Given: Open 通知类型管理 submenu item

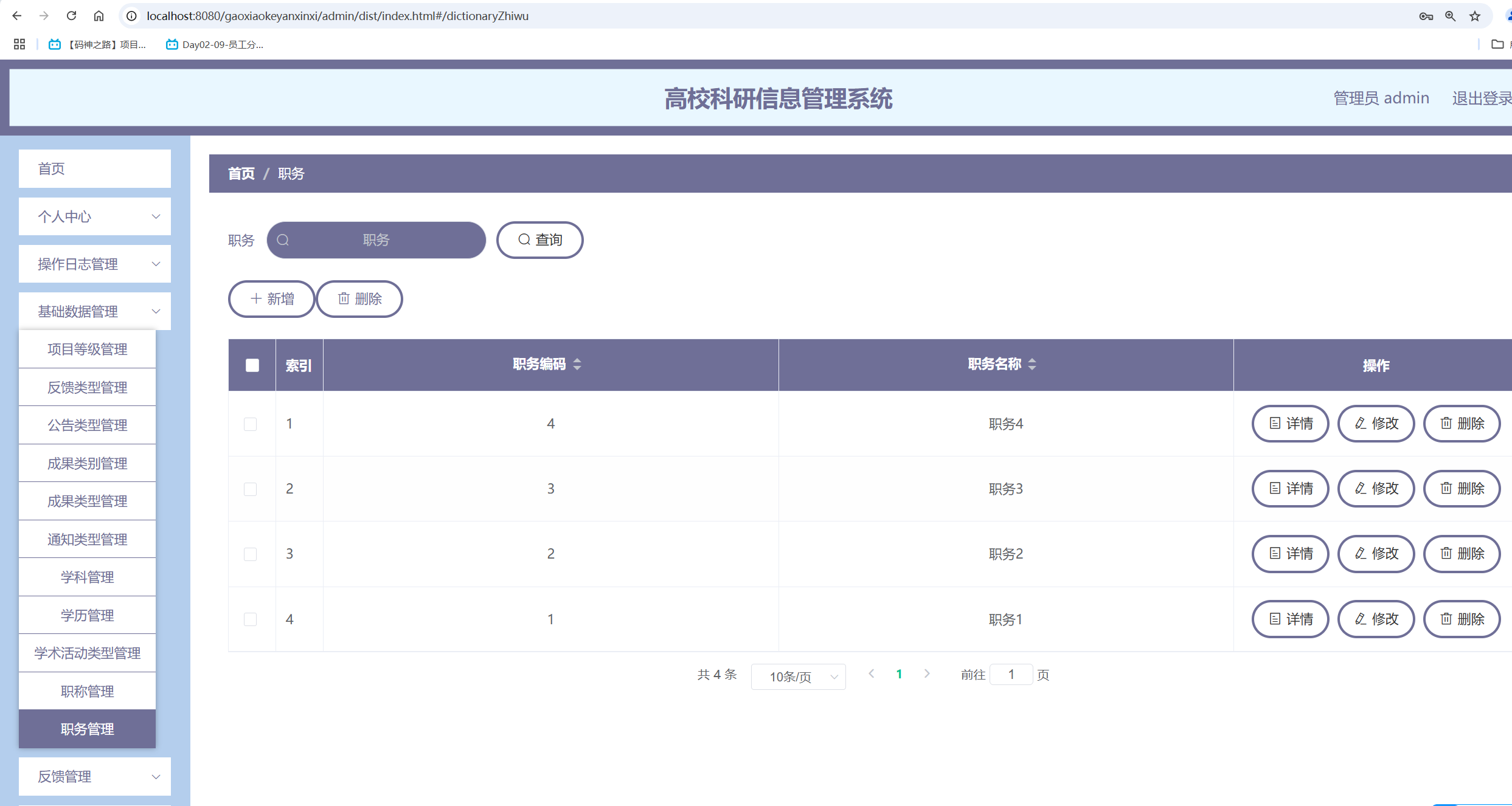Looking at the screenshot, I should click(x=88, y=539).
